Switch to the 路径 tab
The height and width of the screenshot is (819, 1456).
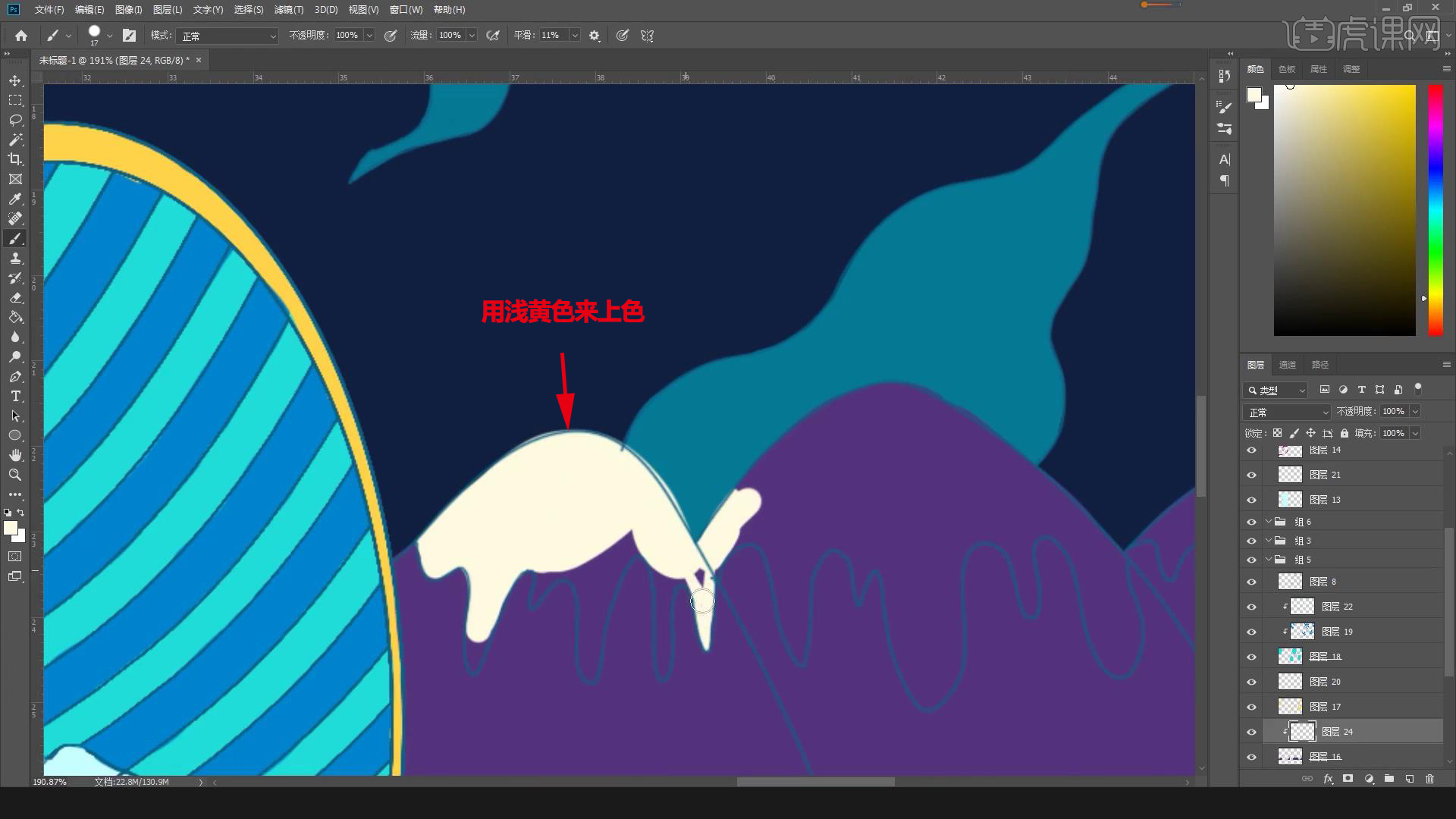[x=1320, y=365]
